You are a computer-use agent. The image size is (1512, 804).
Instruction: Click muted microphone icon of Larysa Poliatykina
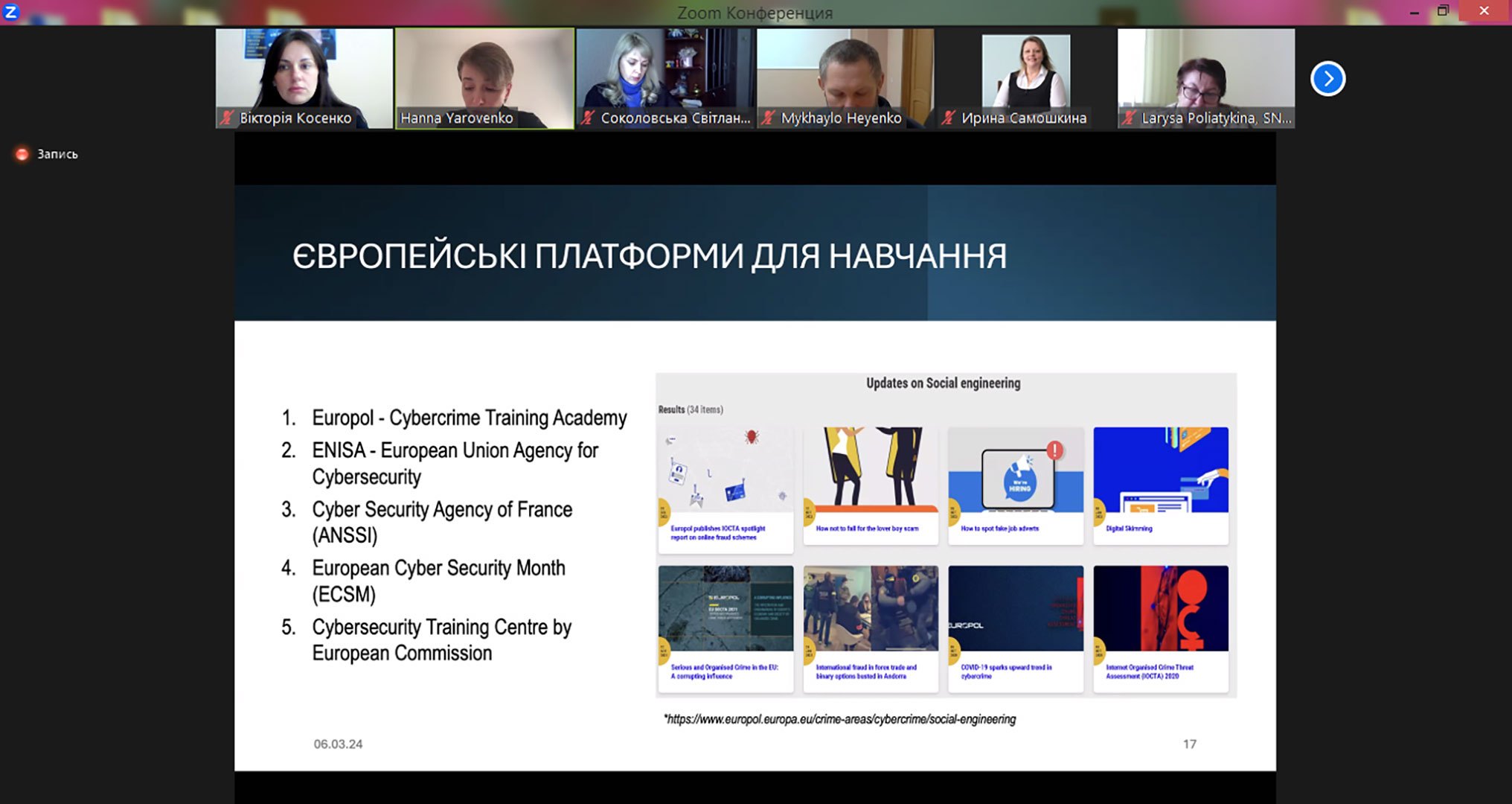pos(1130,118)
